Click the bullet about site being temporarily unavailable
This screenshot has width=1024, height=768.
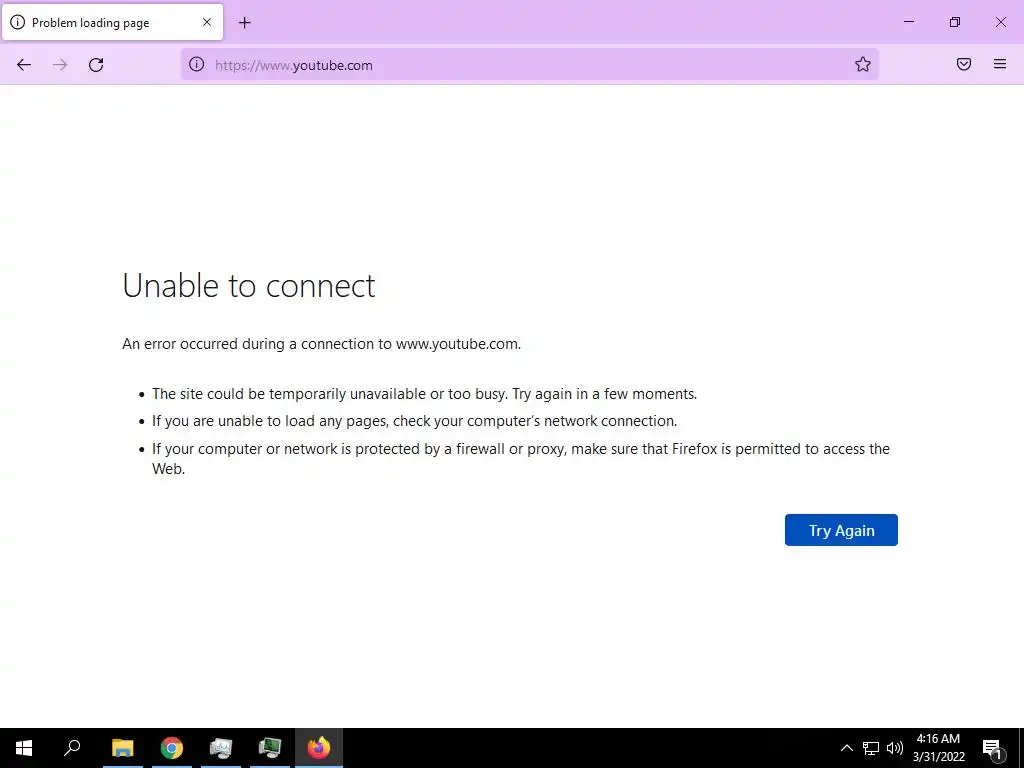[424, 394]
